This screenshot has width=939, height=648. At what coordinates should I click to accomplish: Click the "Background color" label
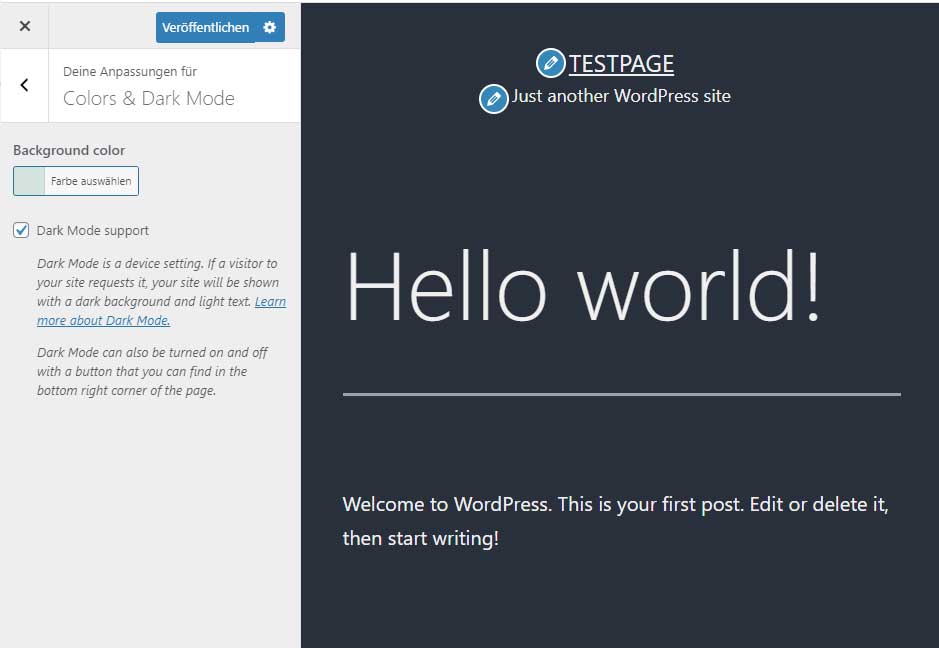[69, 151]
